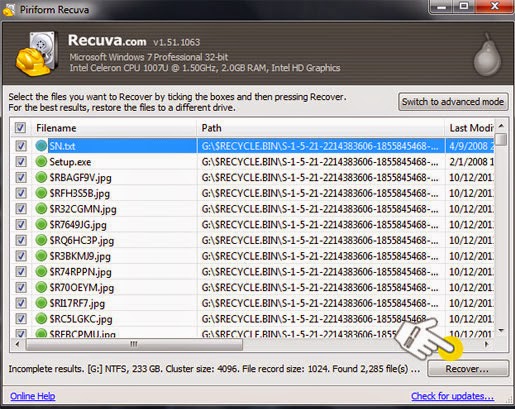Viewport: 515px width, 409px height.
Task: Click the green state icon for $RBAGF9V.jpg
Action: [41, 177]
